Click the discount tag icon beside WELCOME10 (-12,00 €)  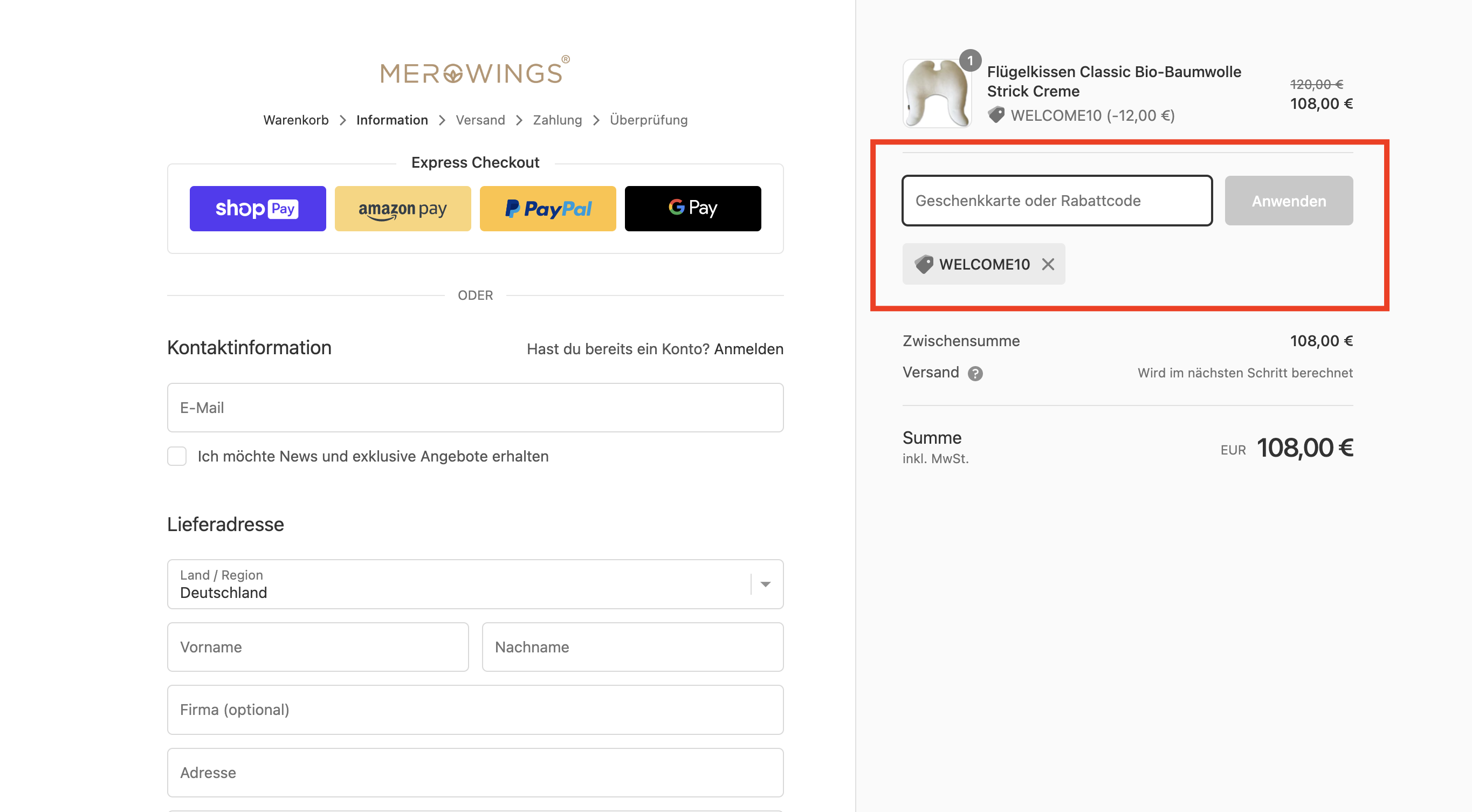(x=996, y=115)
